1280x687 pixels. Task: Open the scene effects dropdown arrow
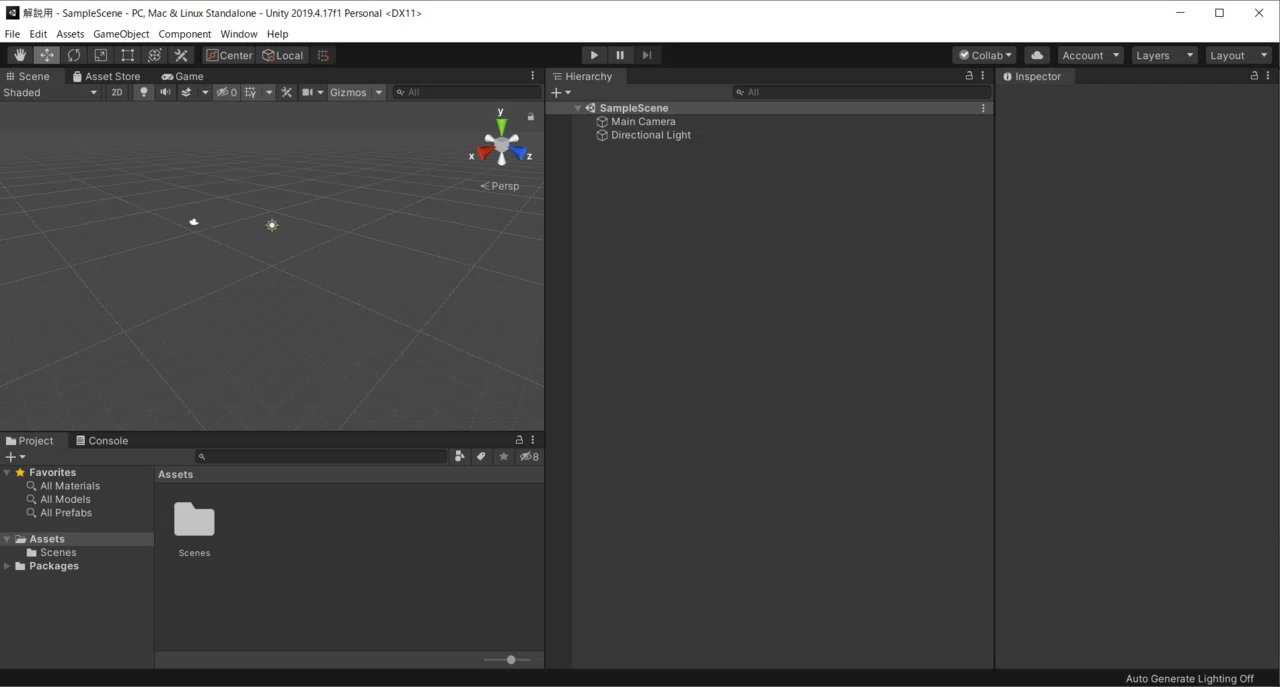pos(205,92)
